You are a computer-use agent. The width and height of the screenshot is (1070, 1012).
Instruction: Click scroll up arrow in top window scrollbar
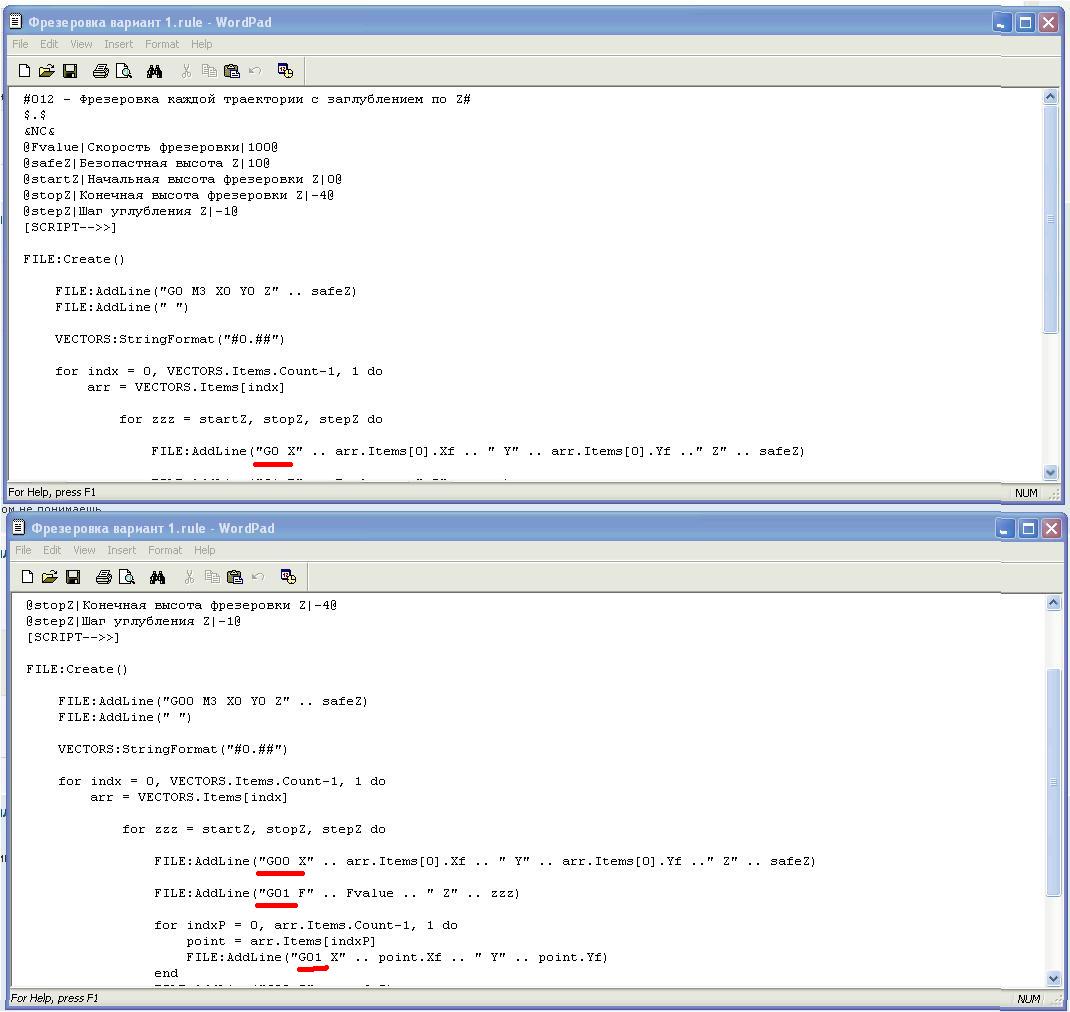(1050, 97)
